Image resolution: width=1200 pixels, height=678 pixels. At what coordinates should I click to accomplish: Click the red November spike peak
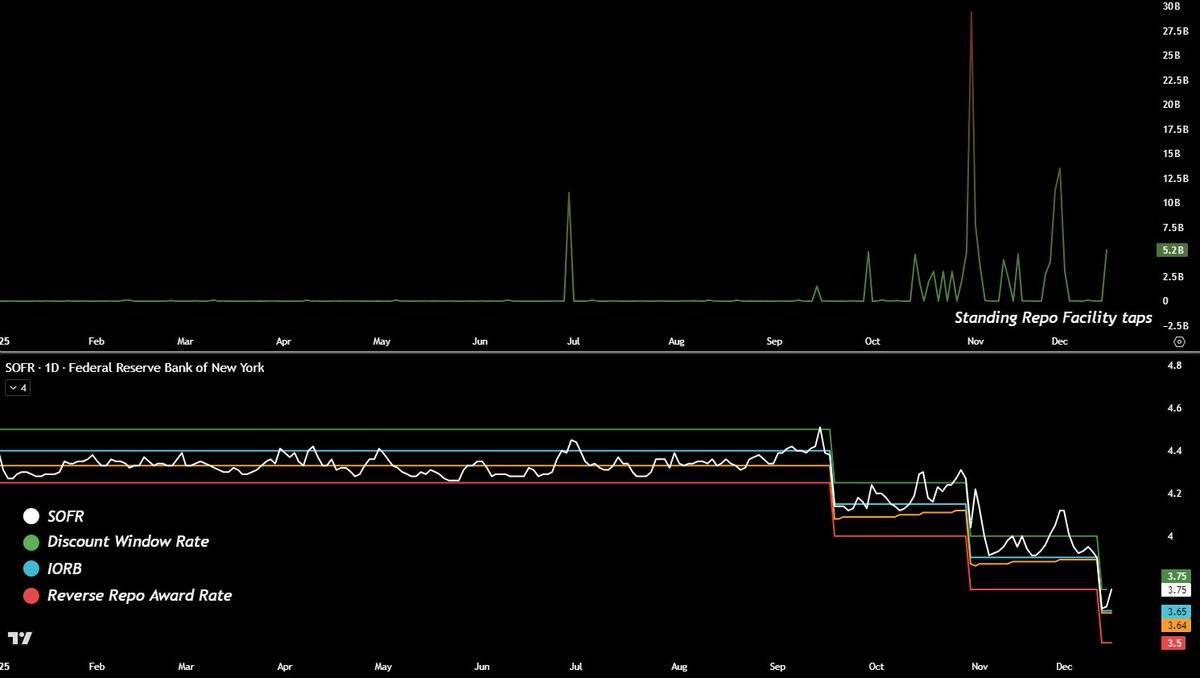(x=971, y=12)
